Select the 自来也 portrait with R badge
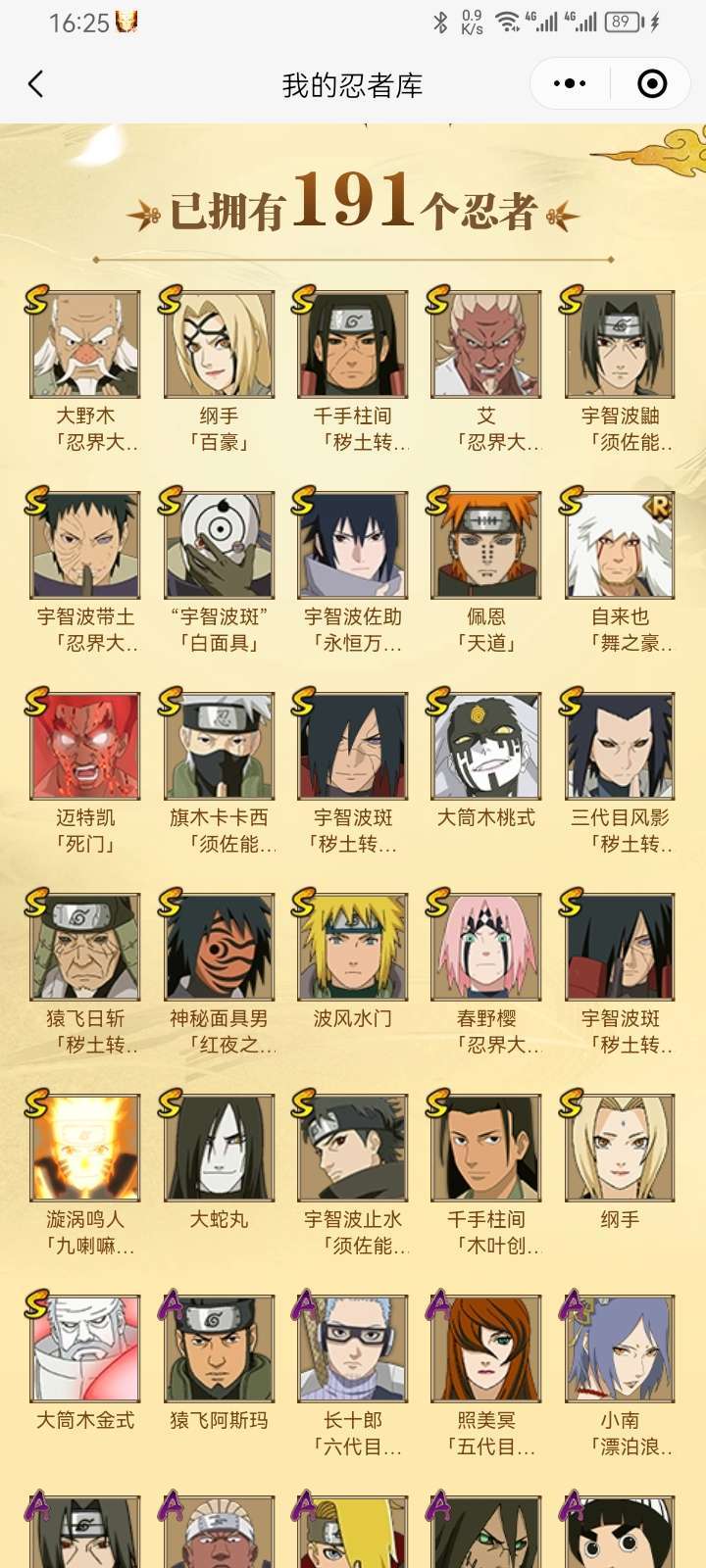The image size is (706, 1568). [620, 545]
